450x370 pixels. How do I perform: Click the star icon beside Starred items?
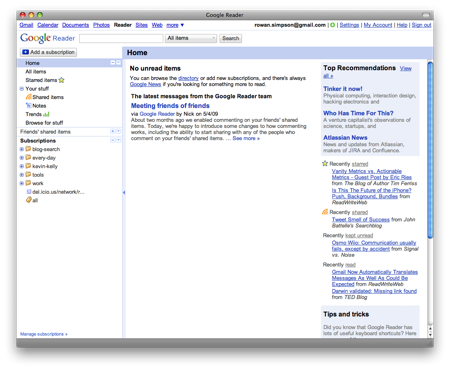61,80
